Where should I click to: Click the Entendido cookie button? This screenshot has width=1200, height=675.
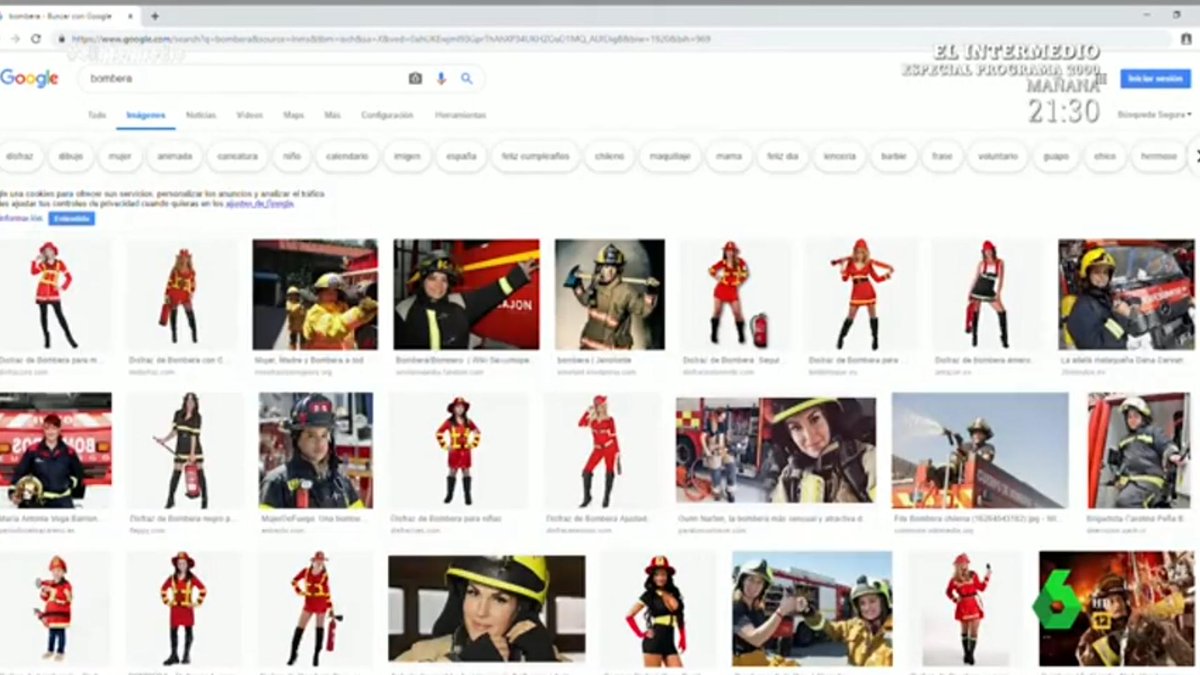pos(71,218)
